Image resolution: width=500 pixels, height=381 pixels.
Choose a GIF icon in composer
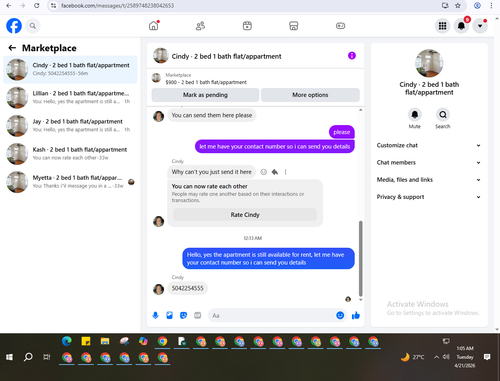[x=198, y=315]
